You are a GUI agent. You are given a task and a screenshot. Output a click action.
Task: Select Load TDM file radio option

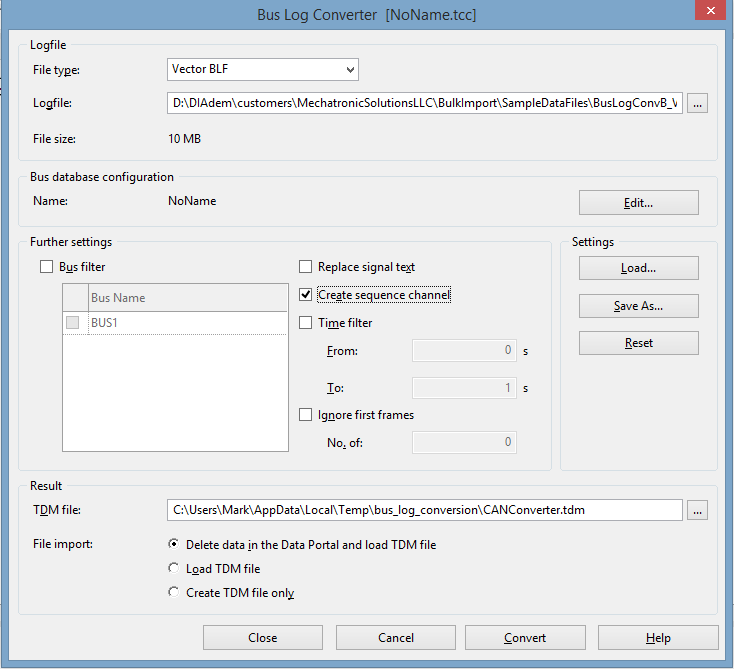click(x=175, y=569)
